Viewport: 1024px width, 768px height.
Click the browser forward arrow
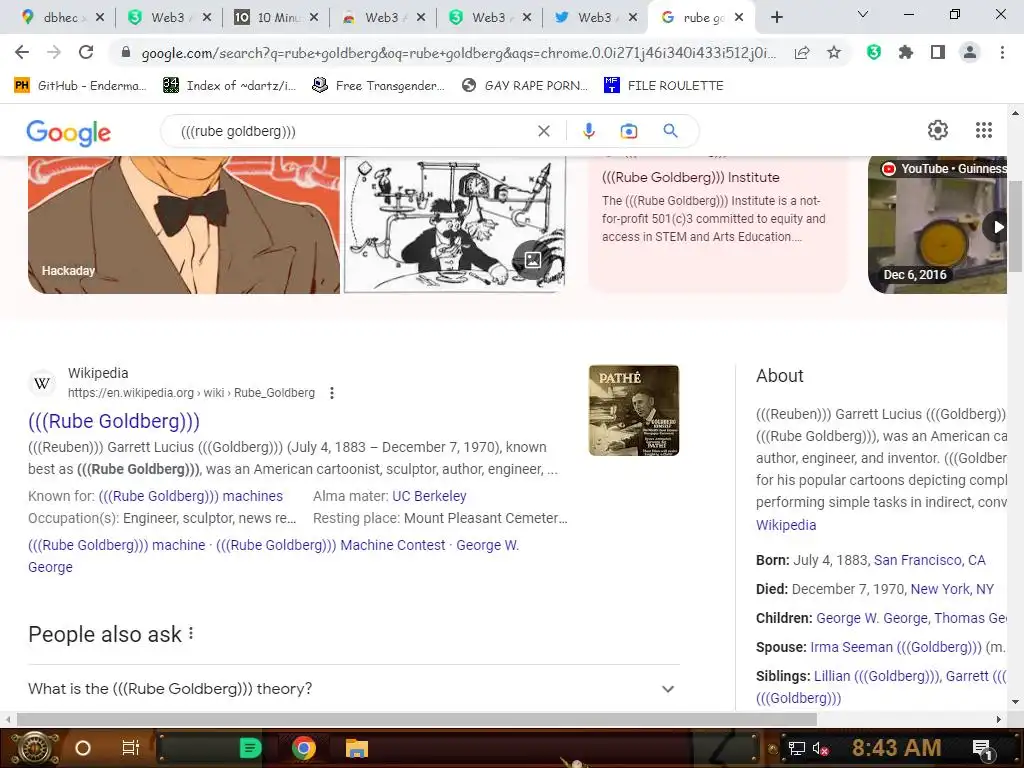(54, 52)
